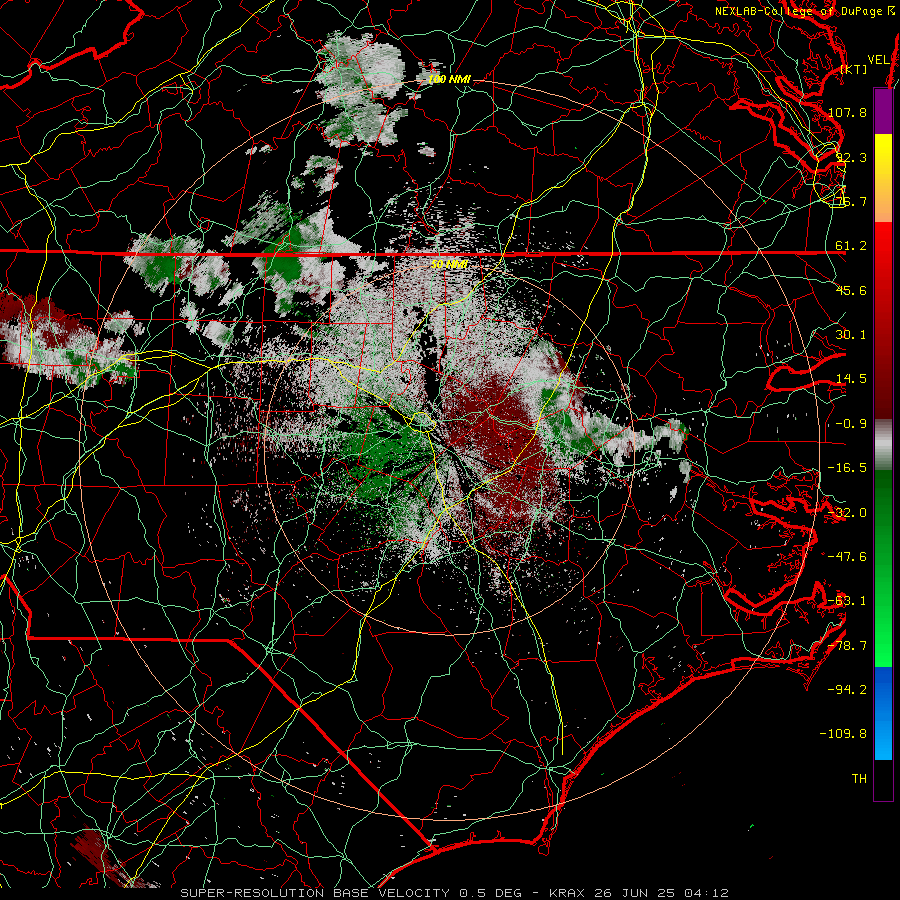Screen dimensions: 900x900
Task: Select the green segment of the color bar
Action: [883, 568]
